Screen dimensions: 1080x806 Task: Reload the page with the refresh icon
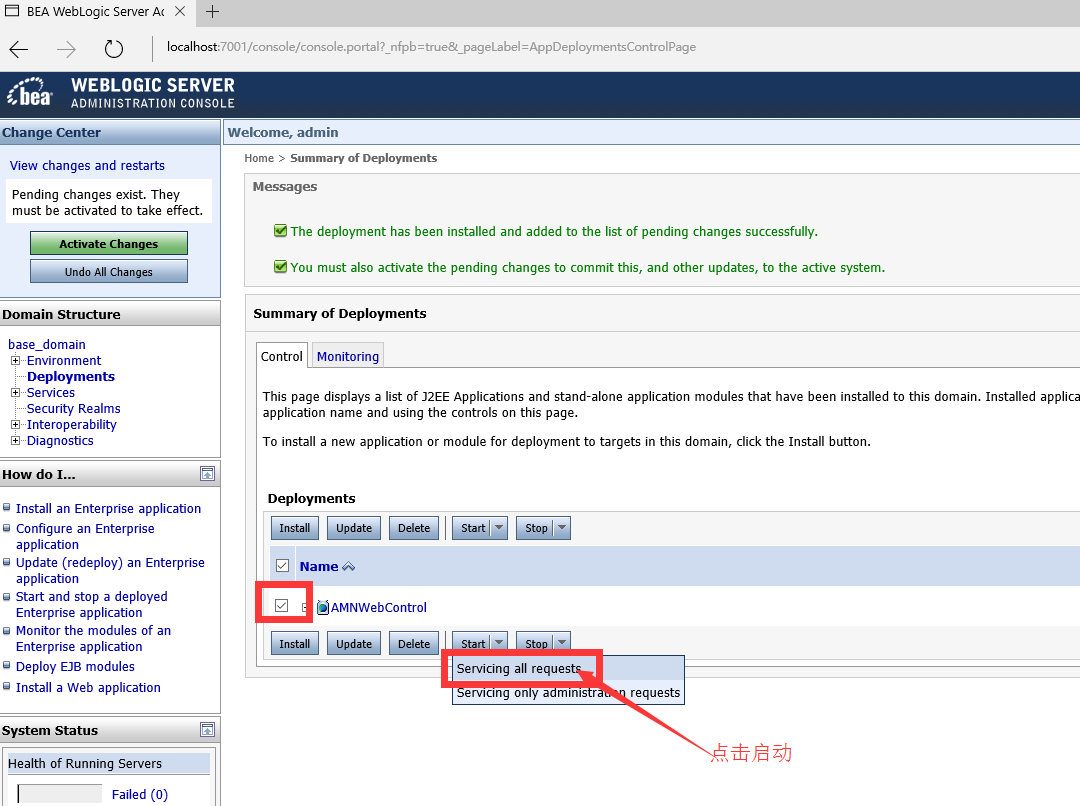point(114,49)
